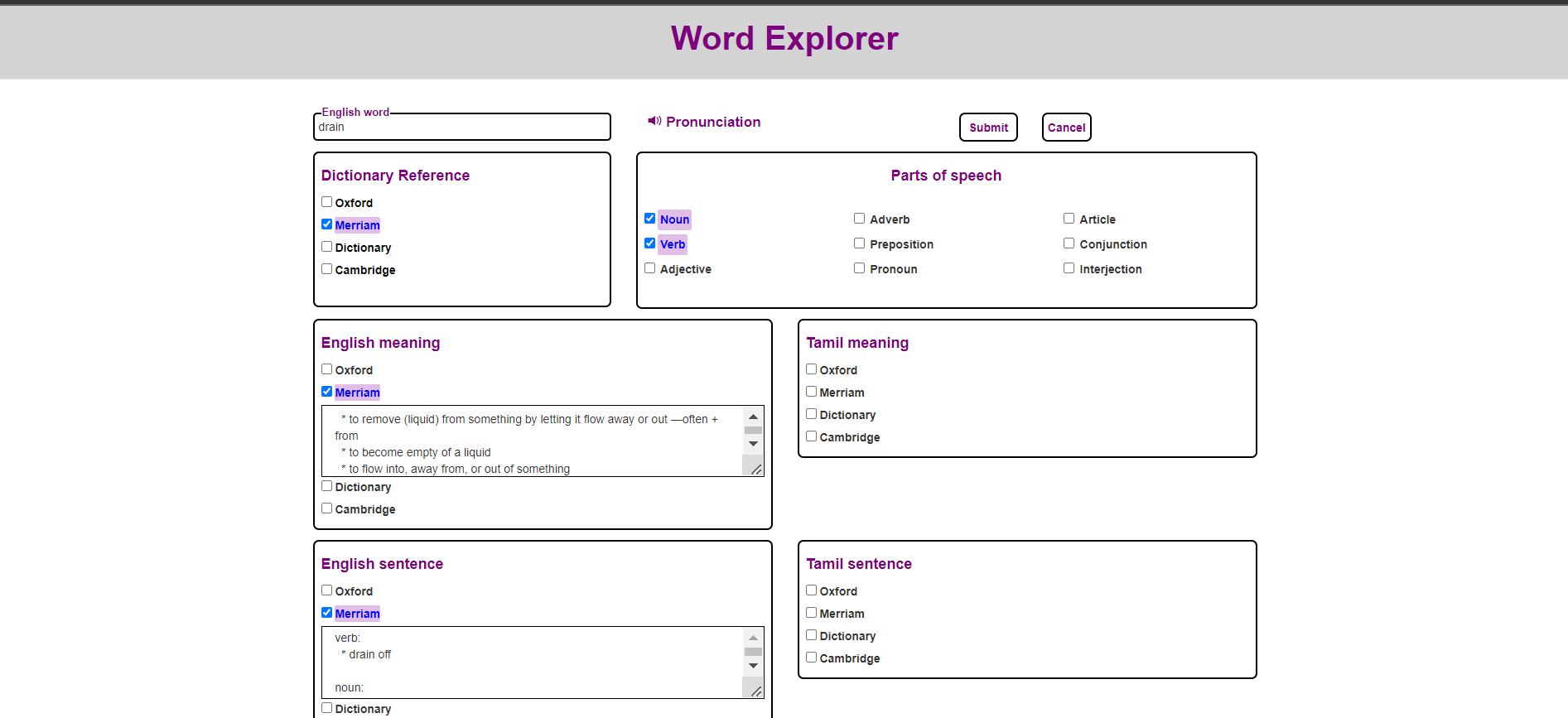Click the Word Explorer title

784,38
